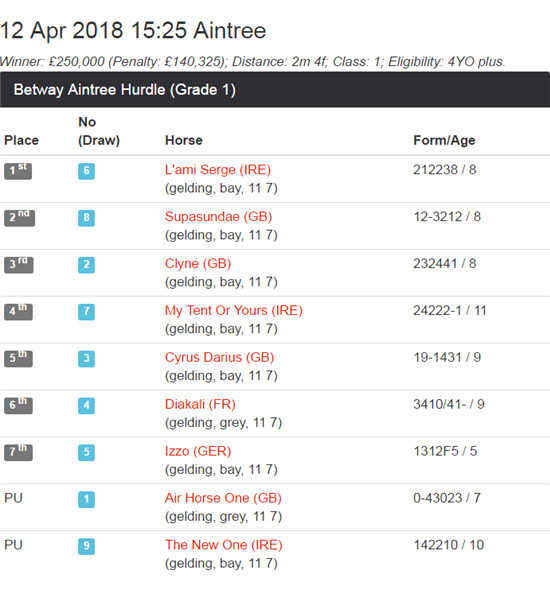
Task: Click the blue number 9 badge
Action: tap(86, 546)
